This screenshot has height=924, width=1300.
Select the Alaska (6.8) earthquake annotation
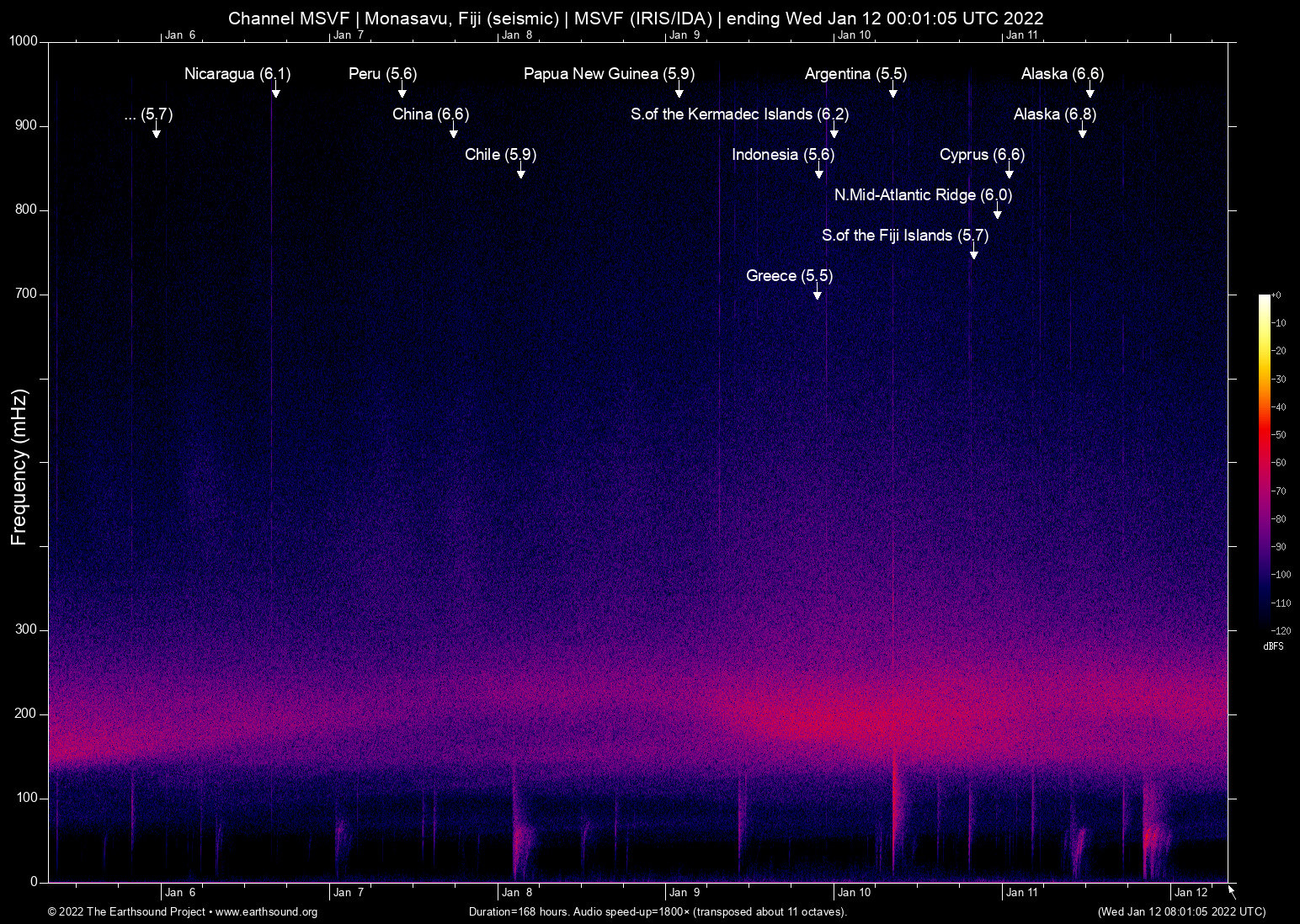1054,114
